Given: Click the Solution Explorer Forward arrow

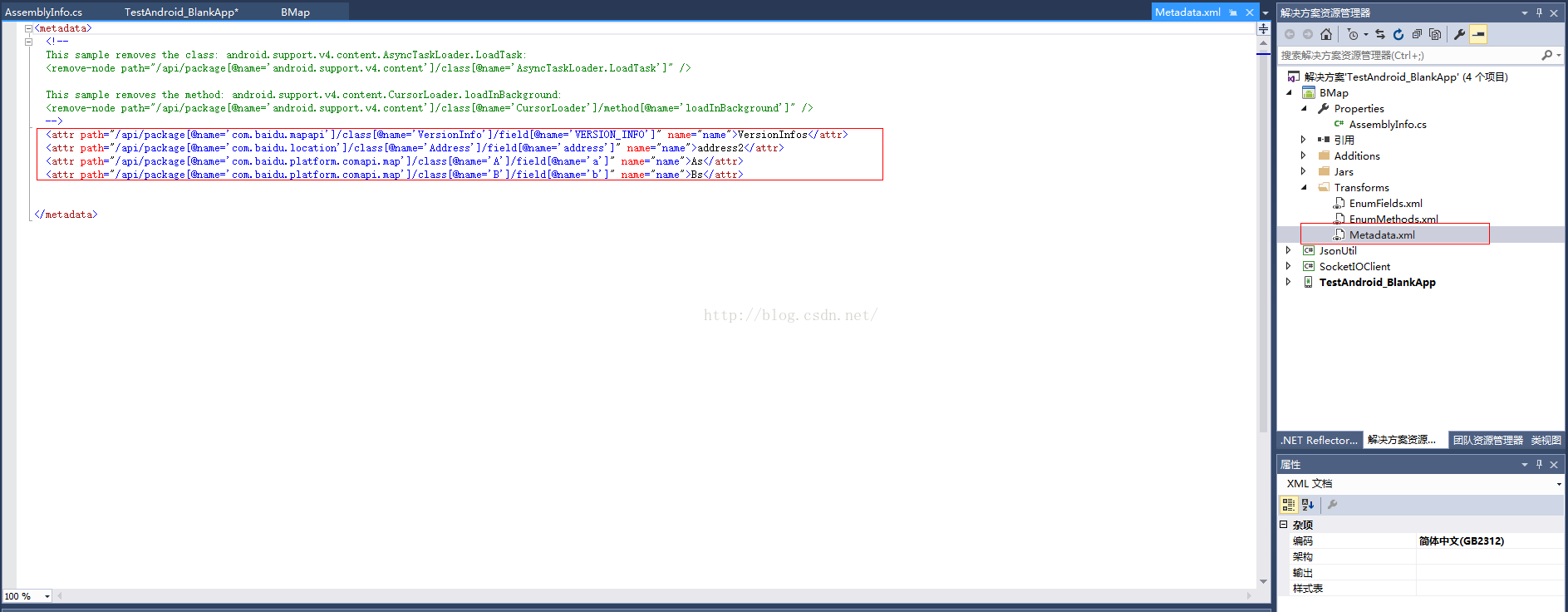Looking at the screenshot, I should pos(1308,34).
